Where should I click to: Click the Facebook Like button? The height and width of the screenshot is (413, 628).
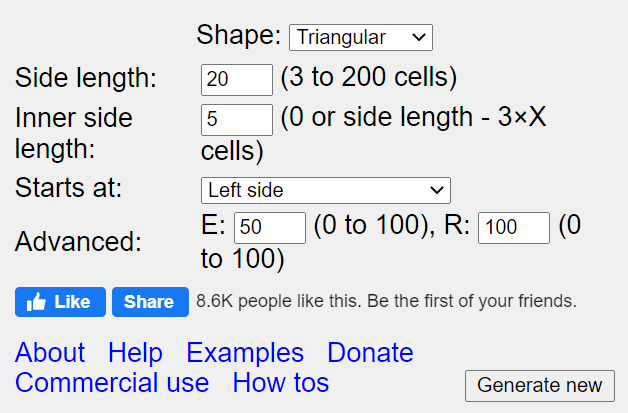coord(60,302)
